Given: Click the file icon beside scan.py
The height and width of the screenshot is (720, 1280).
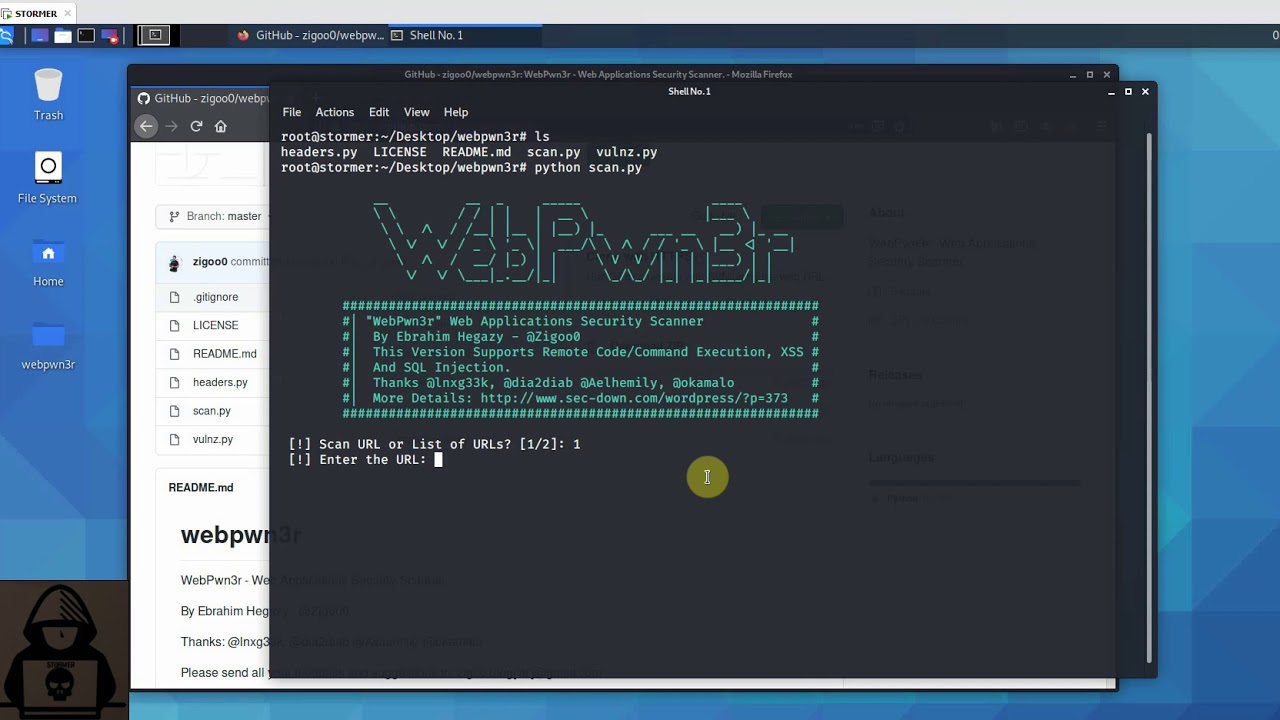Looking at the screenshot, I should tap(174, 411).
